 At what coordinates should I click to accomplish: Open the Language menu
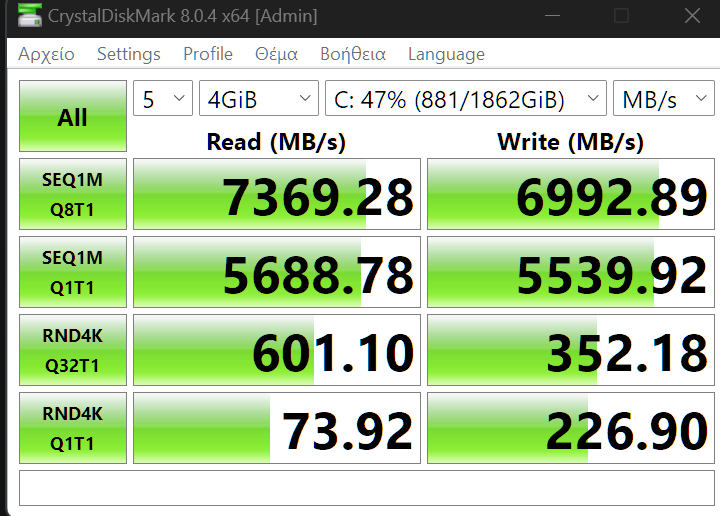446,54
